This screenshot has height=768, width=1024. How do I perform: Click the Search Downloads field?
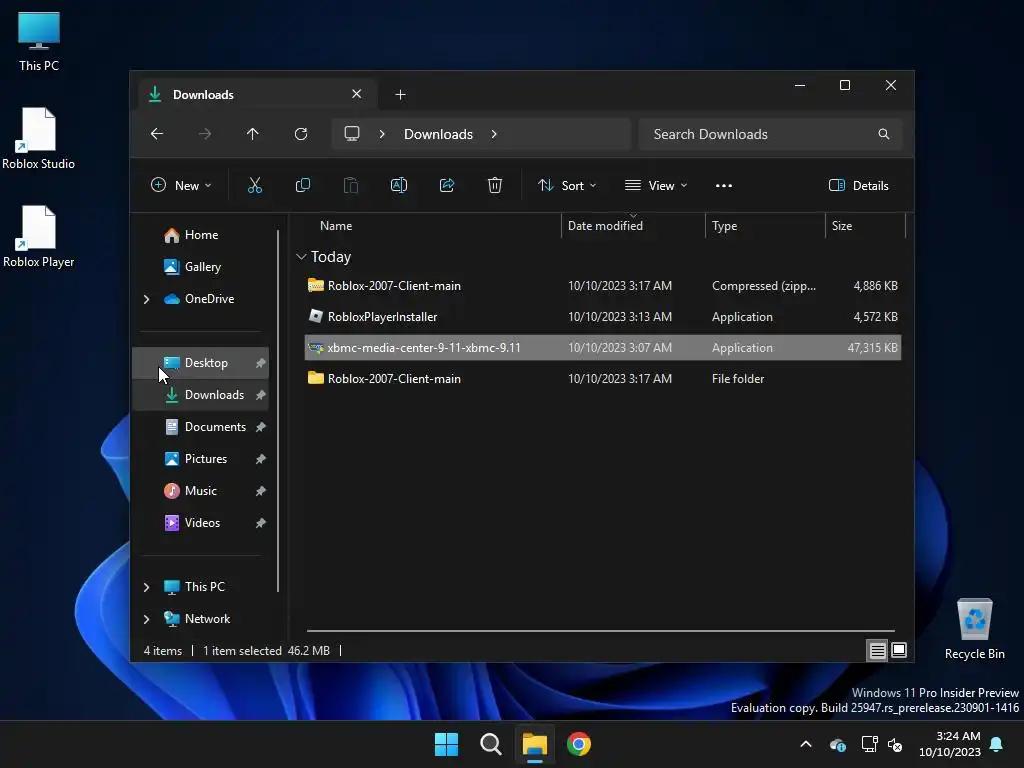[x=771, y=134]
